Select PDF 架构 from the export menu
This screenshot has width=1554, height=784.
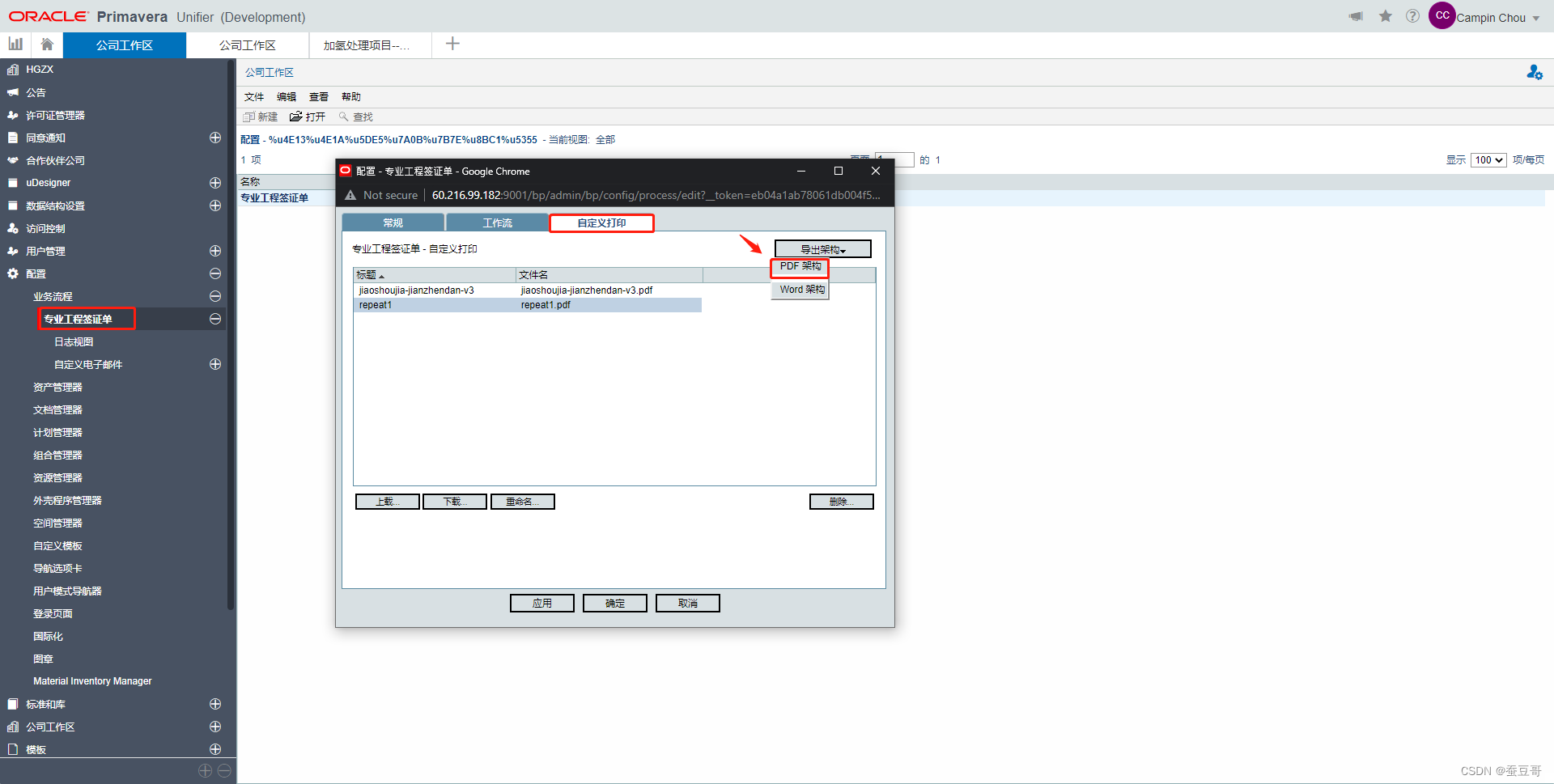coord(800,267)
